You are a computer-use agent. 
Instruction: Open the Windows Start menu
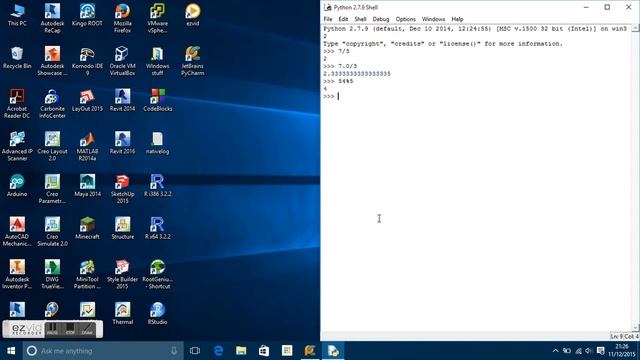click(x=11, y=351)
